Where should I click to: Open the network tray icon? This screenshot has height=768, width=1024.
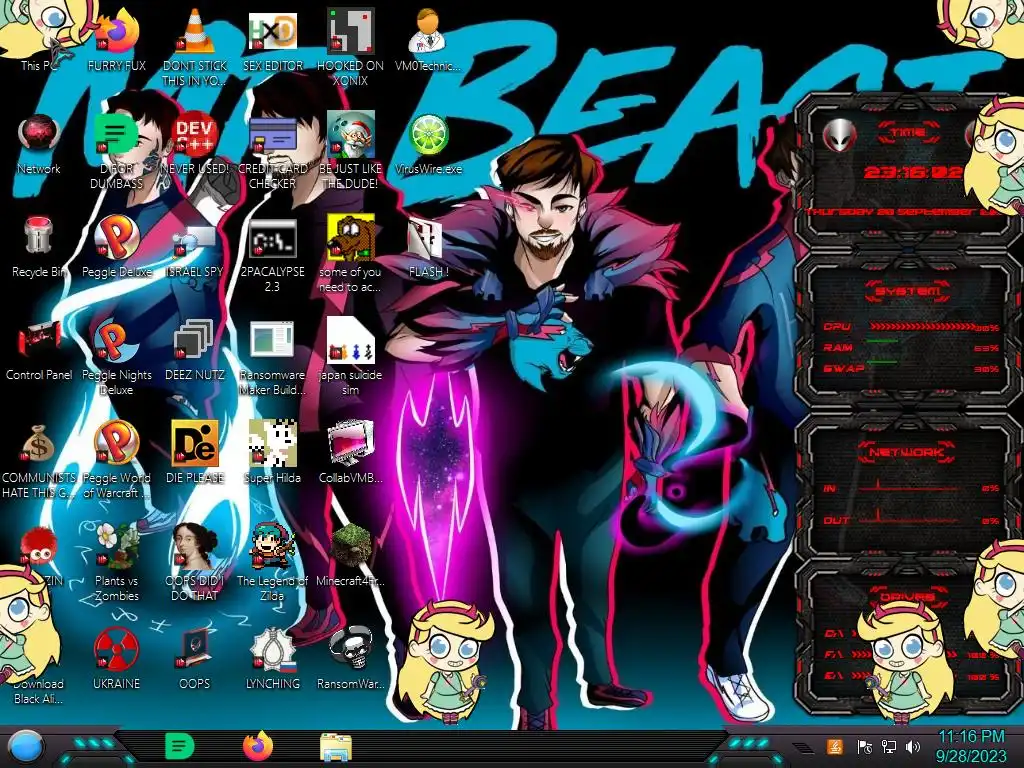pyautogui.click(x=889, y=746)
